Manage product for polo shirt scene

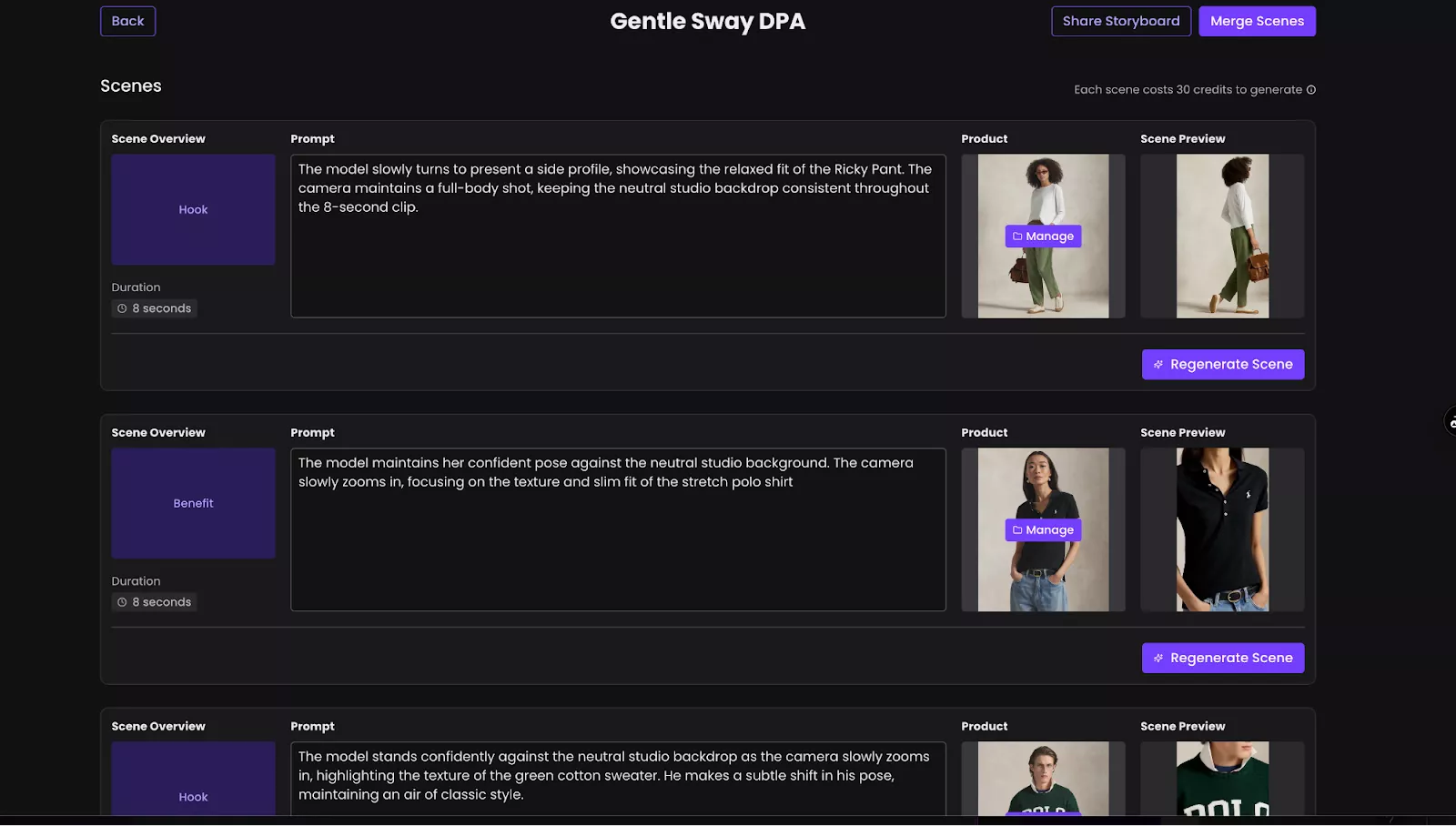[x=1043, y=530]
